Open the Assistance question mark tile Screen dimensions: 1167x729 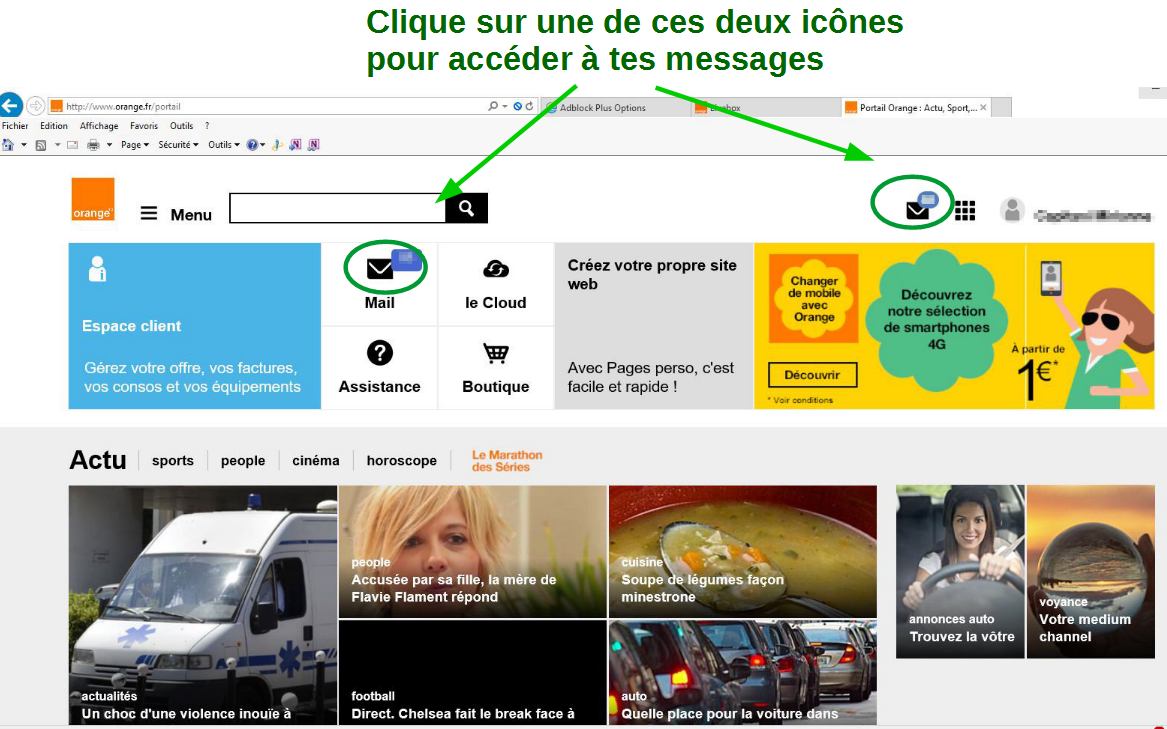(380, 368)
